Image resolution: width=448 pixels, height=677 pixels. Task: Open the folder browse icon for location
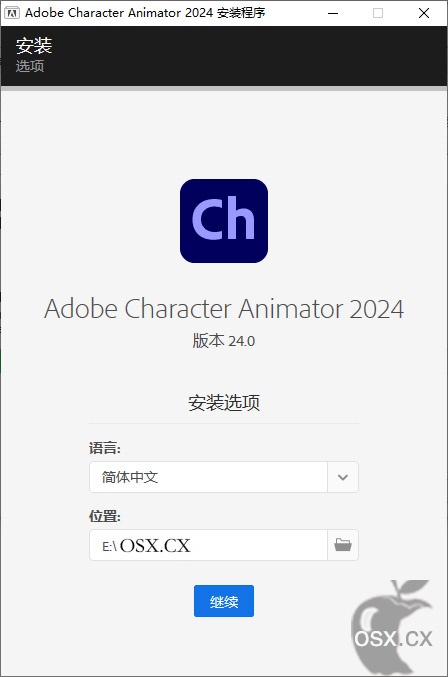343,545
